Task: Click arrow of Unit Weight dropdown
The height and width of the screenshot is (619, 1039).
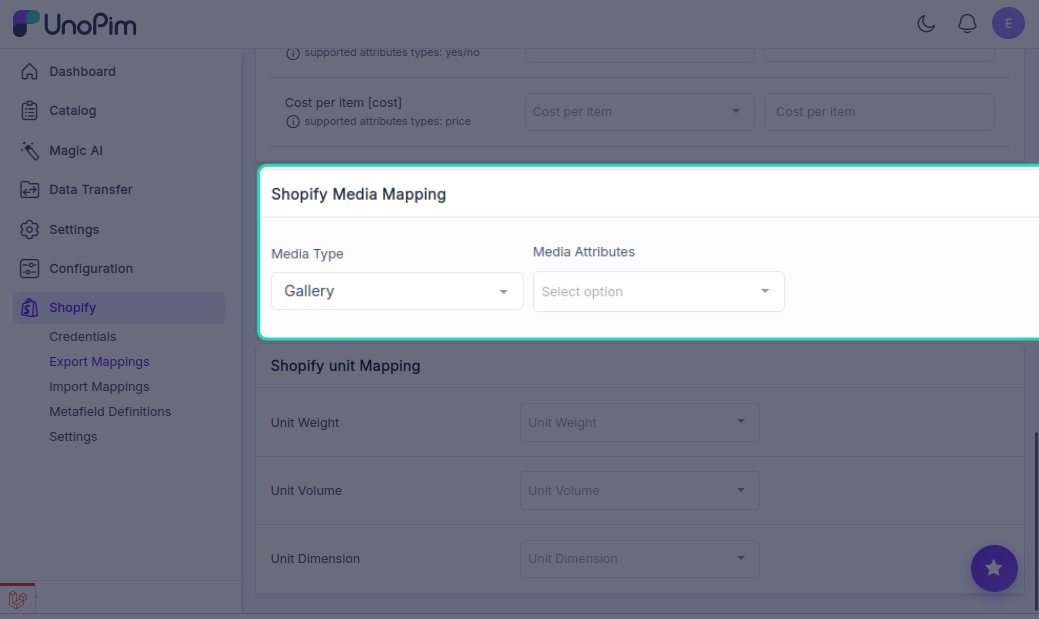Action: (741, 422)
